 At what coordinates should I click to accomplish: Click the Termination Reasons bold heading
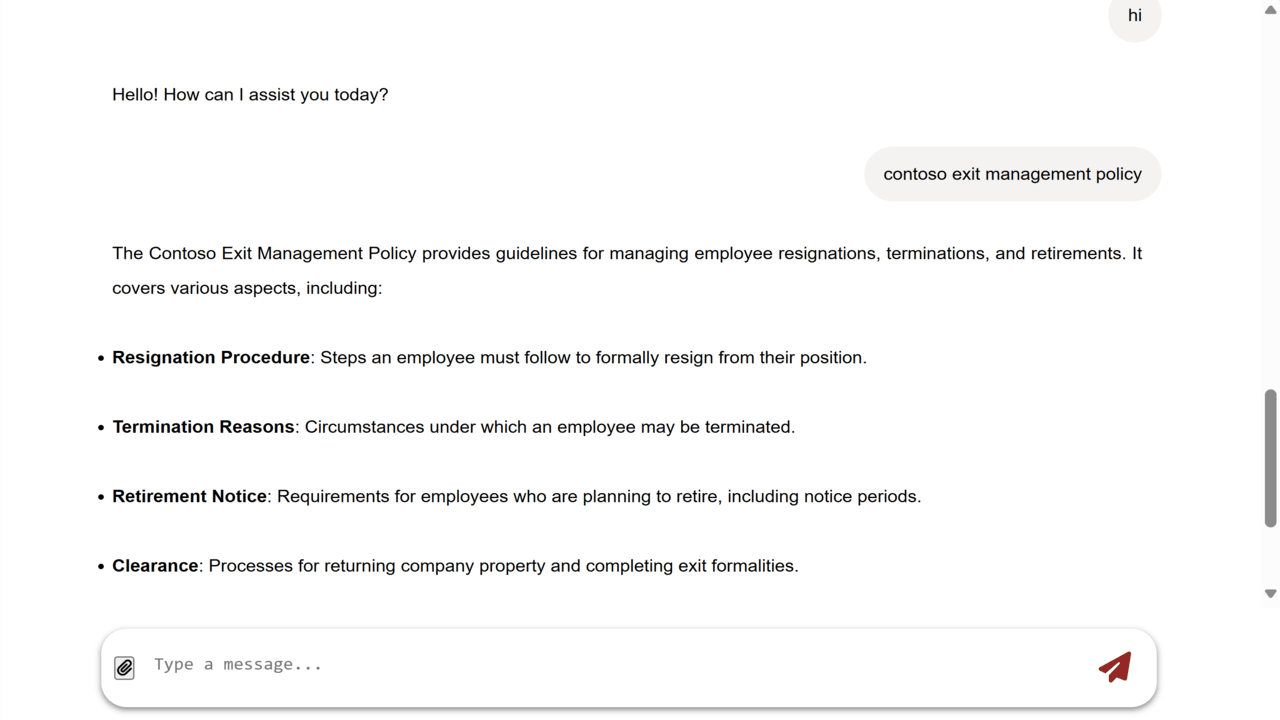pyautogui.click(x=203, y=427)
